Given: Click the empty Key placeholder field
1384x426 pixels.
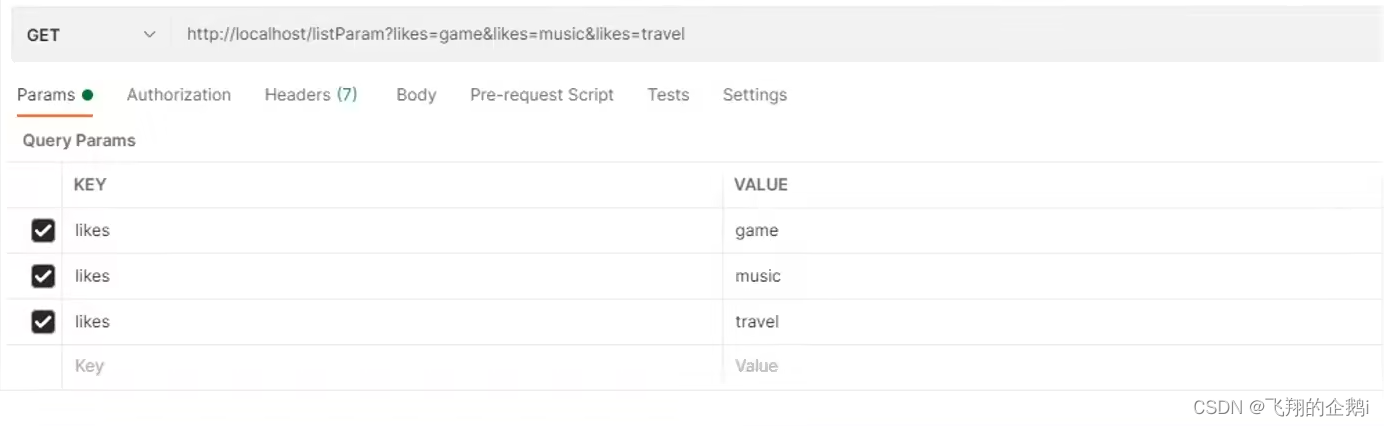Looking at the screenshot, I should pyautogui.click(x=392, y=367).
